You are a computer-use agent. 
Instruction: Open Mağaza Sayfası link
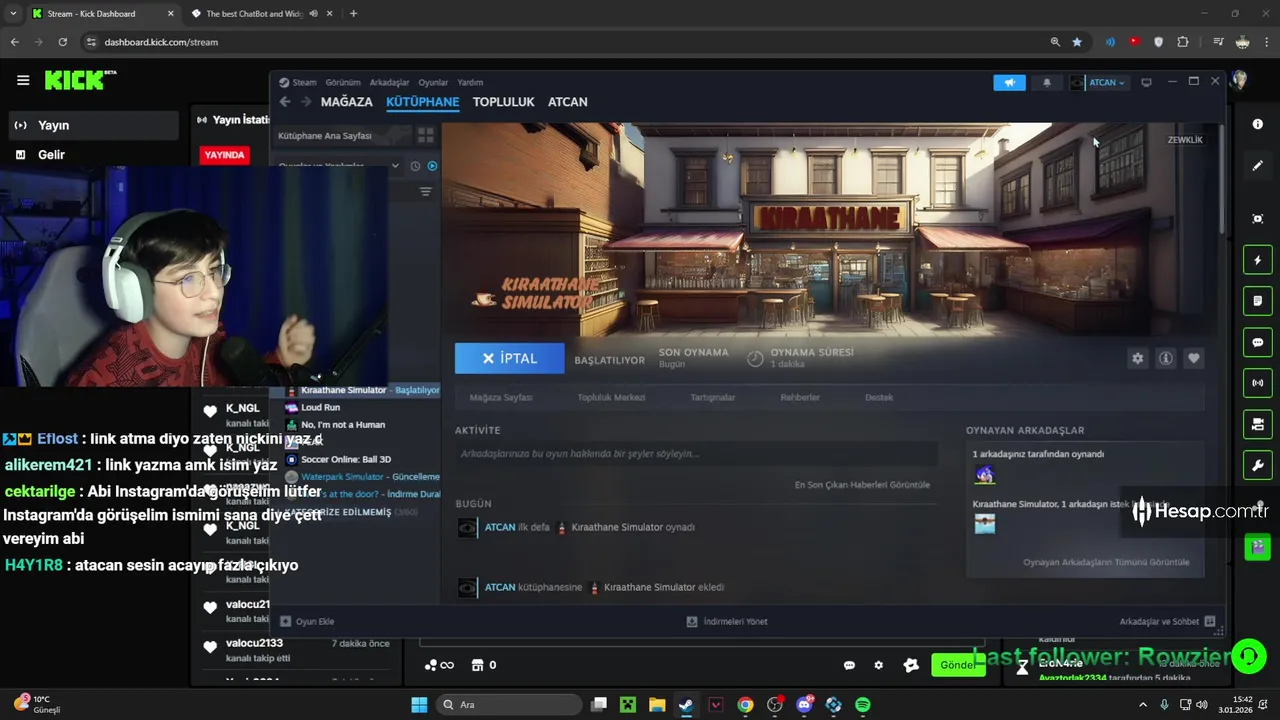[501, 397]
